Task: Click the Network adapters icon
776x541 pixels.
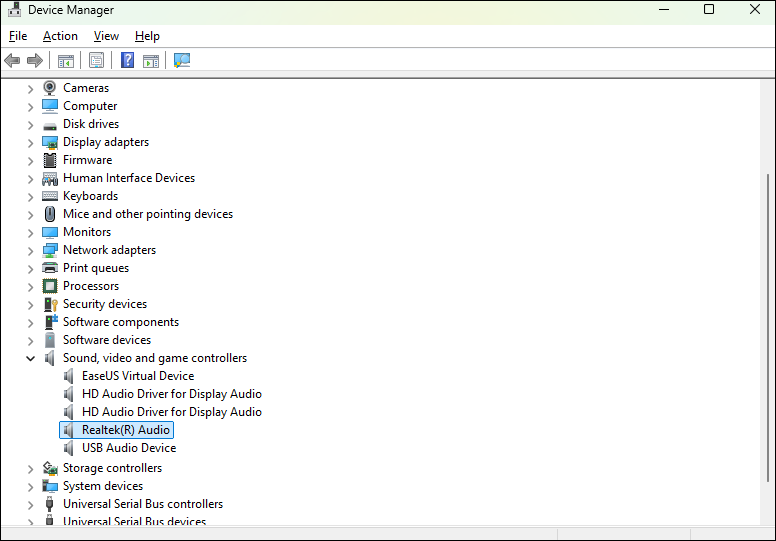Action: click(x=49, y=250)
